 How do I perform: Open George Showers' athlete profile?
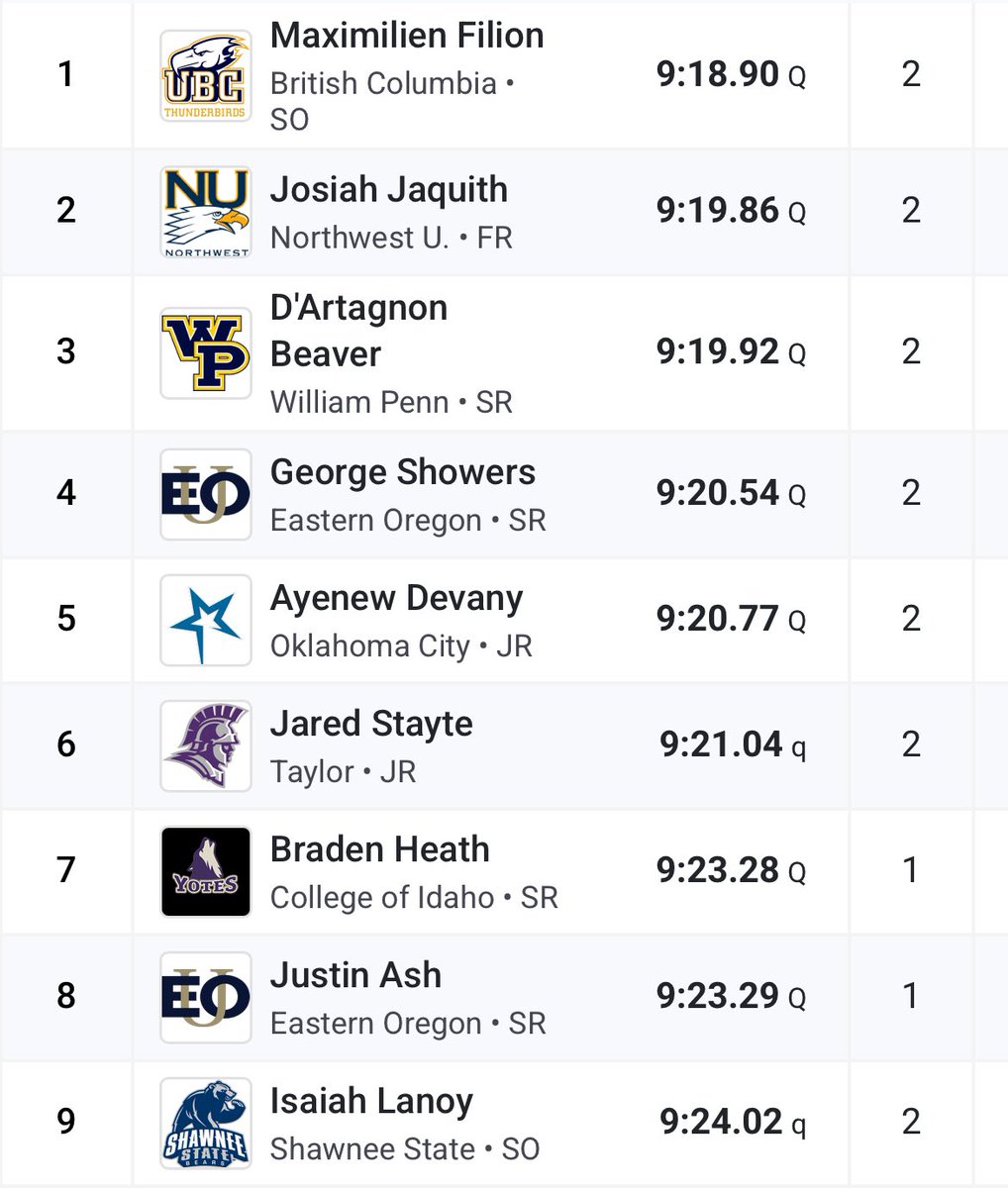pos(403,472)
